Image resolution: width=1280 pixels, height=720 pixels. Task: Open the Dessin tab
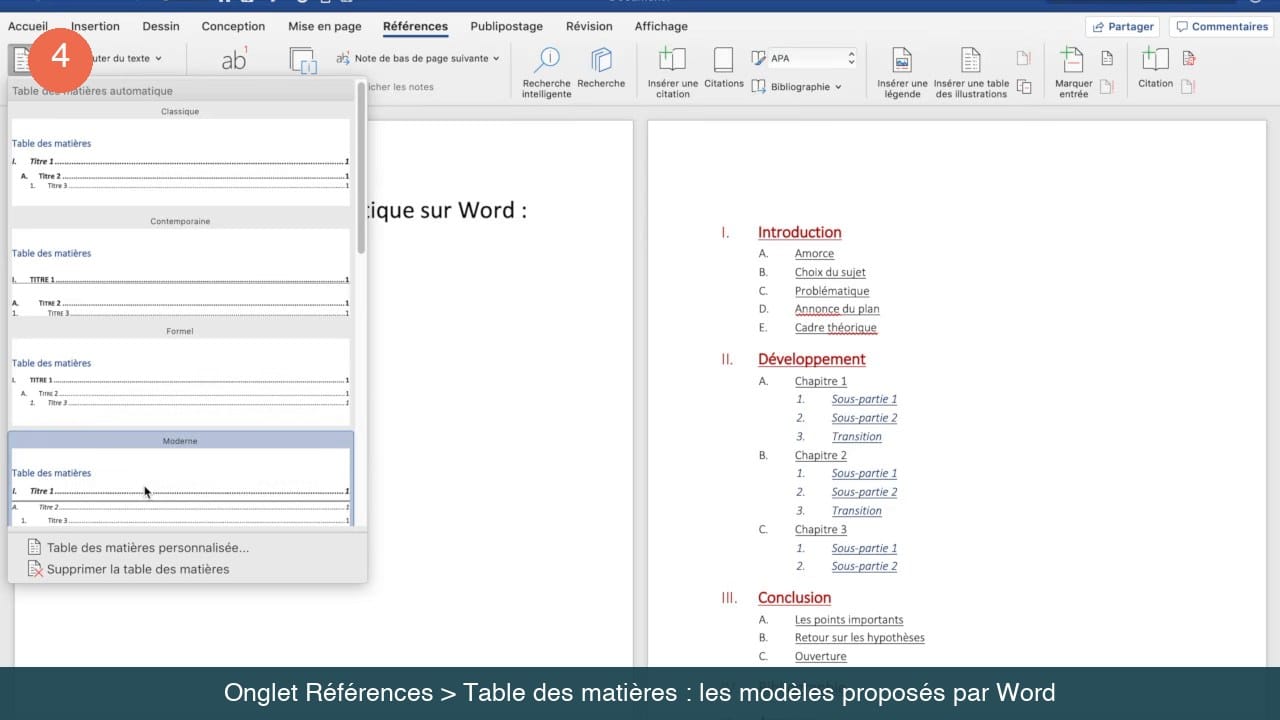pos(161,26)
